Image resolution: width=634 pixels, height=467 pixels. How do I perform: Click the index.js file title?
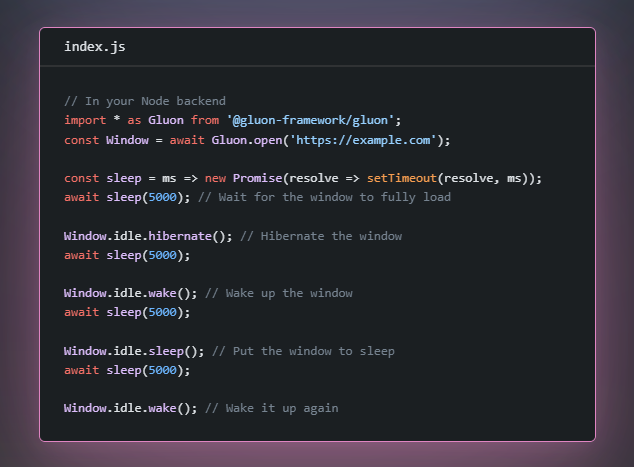point(94,47)
